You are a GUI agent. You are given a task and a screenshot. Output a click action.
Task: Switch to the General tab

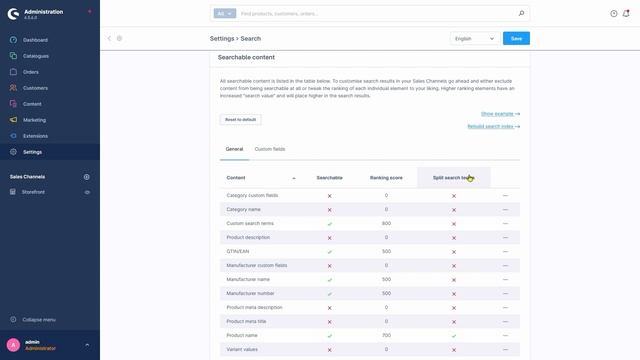point(234,149)
